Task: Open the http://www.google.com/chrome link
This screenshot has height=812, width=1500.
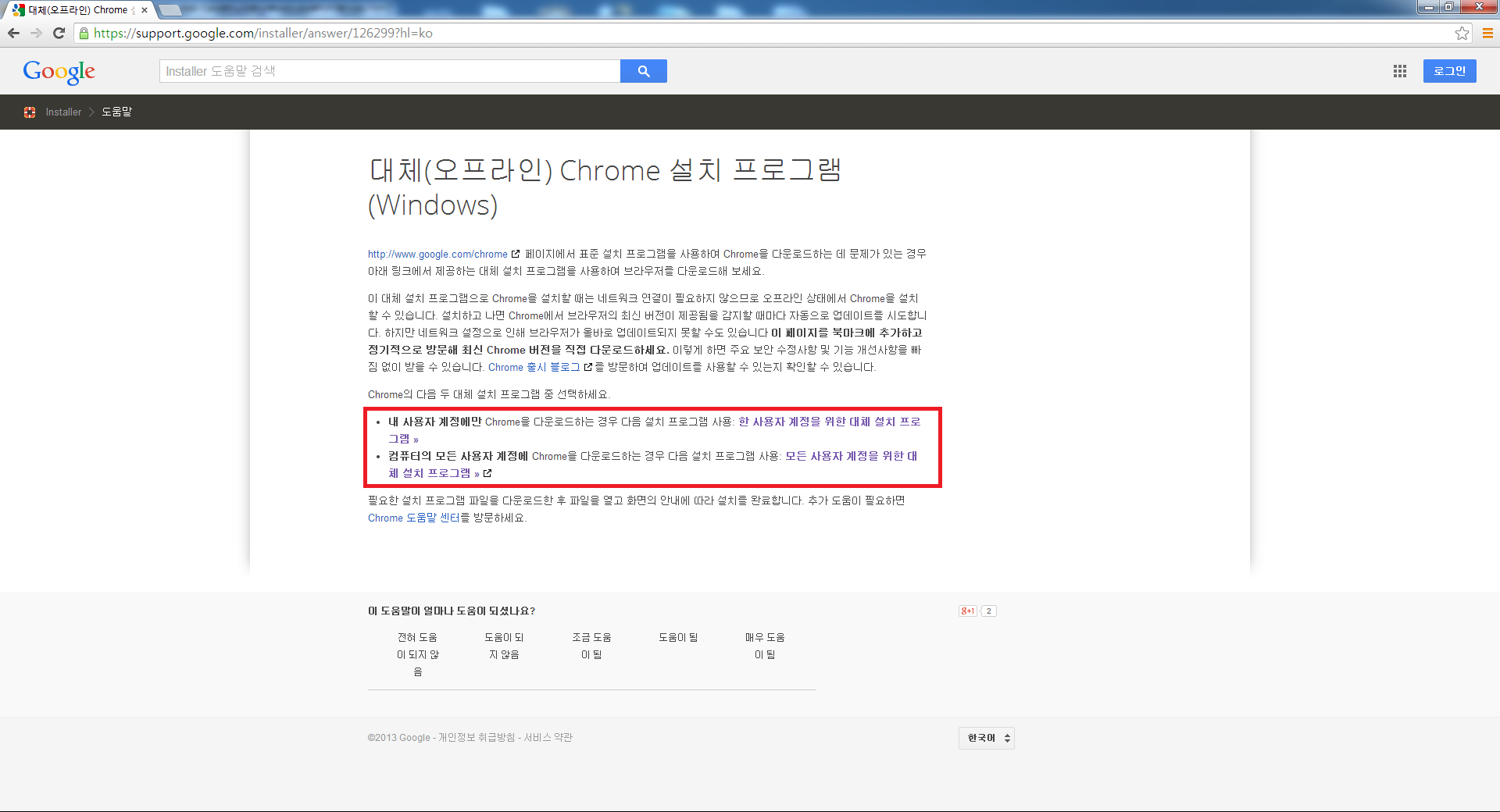Action: click(x=437, y=255)
